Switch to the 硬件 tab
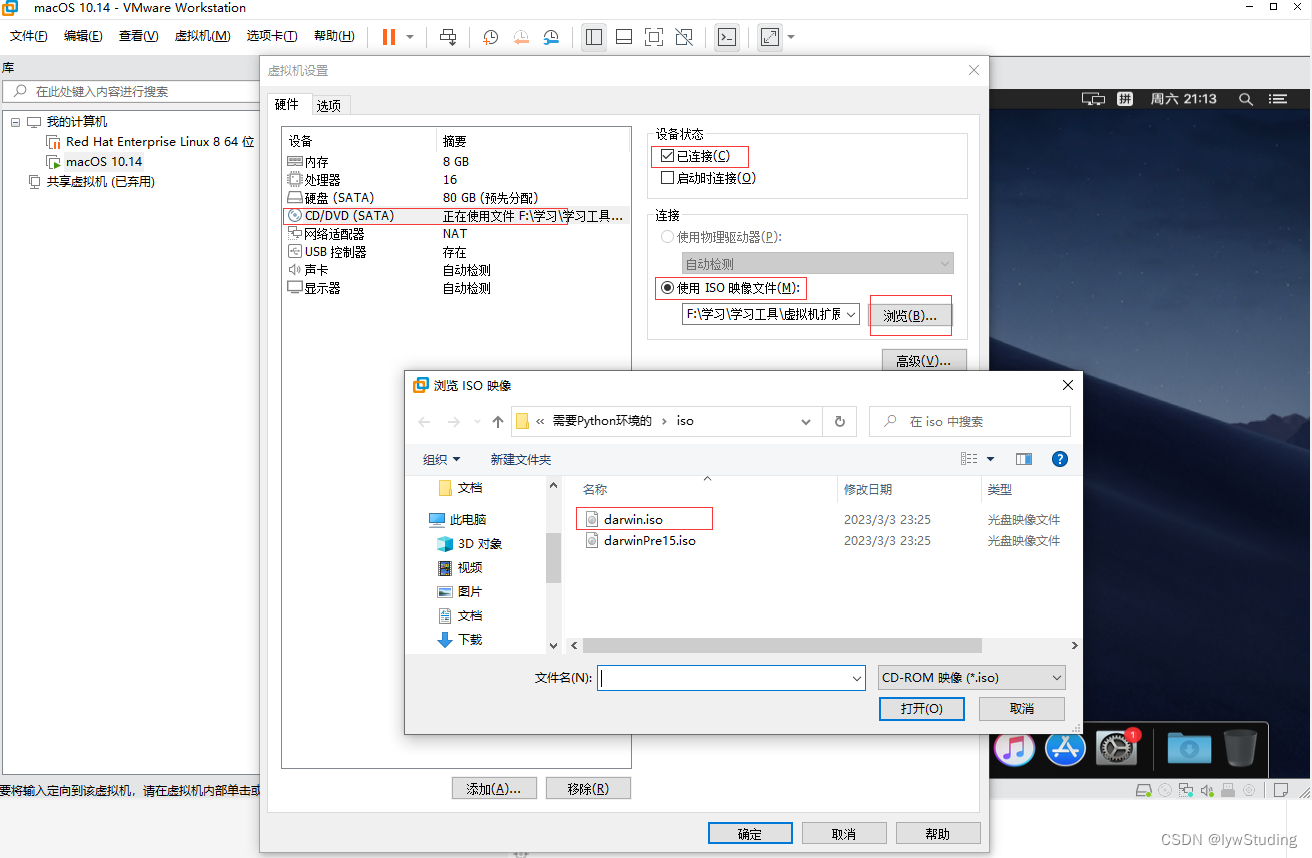This screenshot has width=1312, height=858. pyautogui.click(x=287, y=104)
